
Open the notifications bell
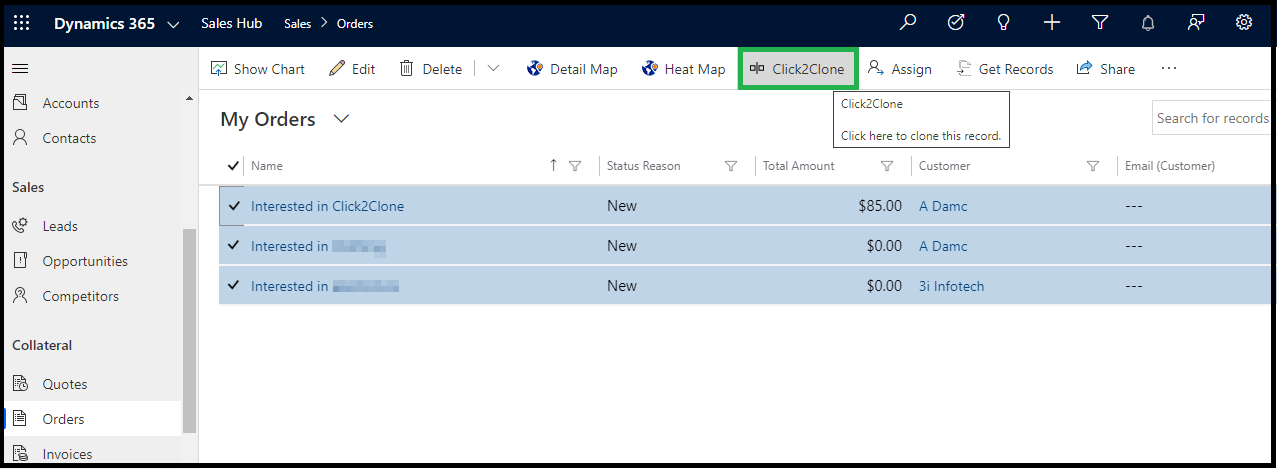point(1148,23)
